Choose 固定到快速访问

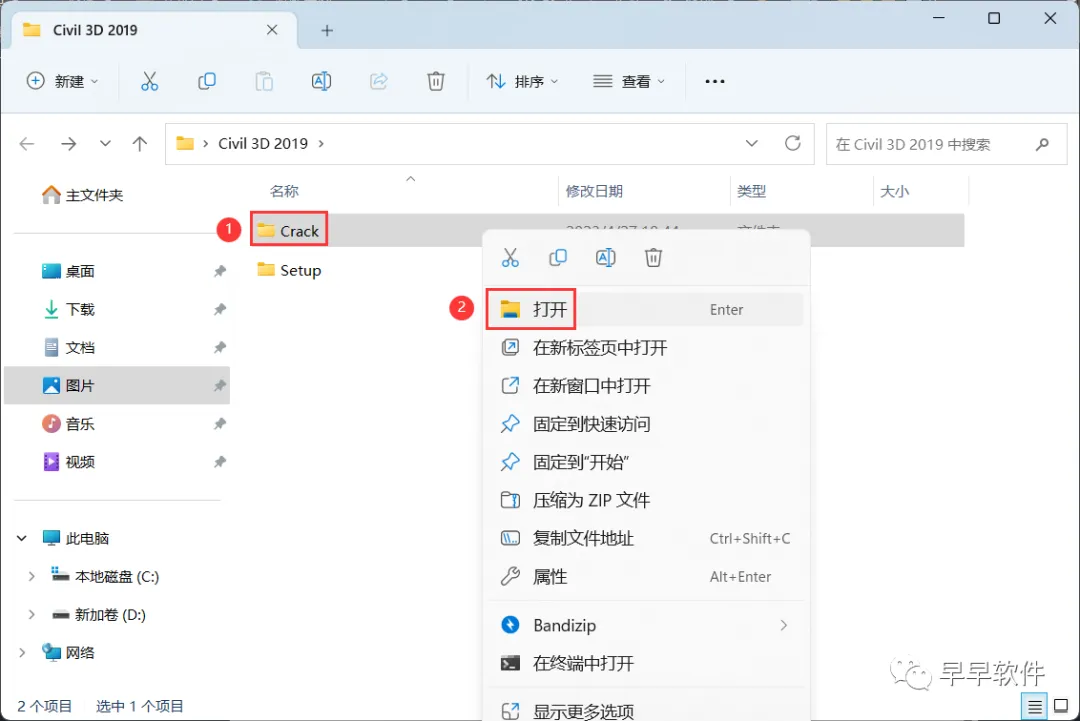point(645,424)
